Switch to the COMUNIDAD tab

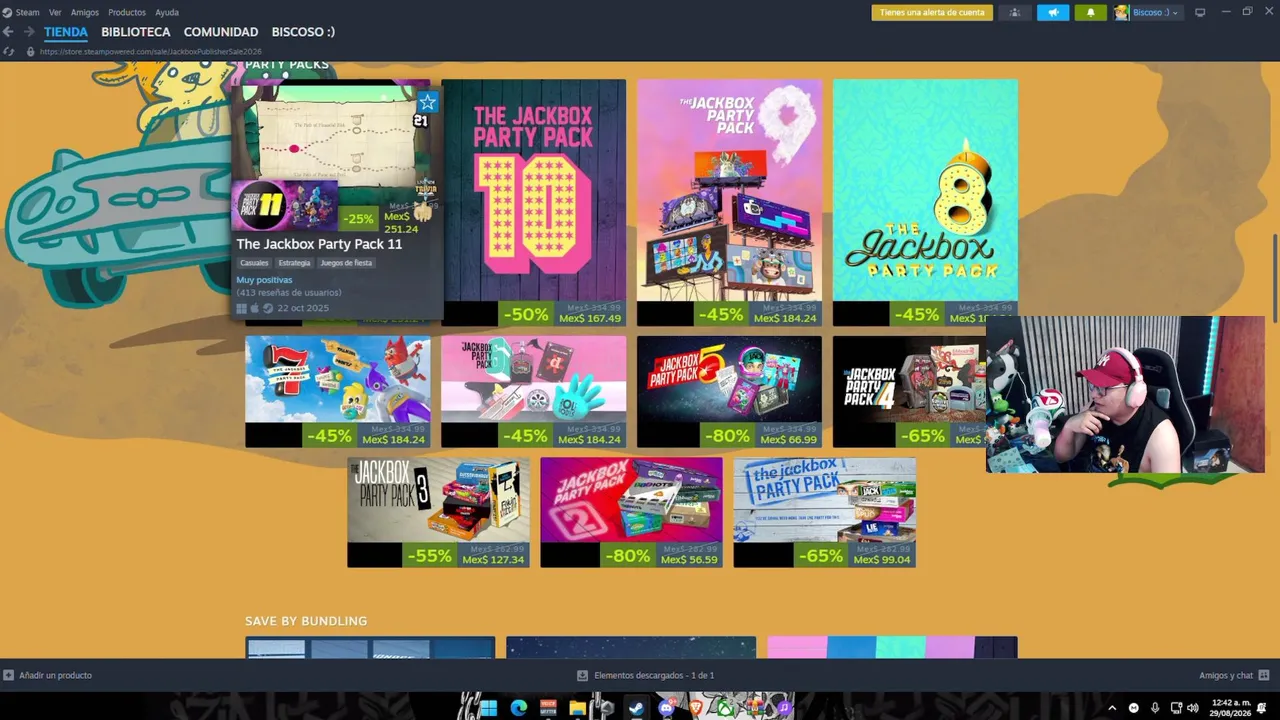tap(221, 32)
